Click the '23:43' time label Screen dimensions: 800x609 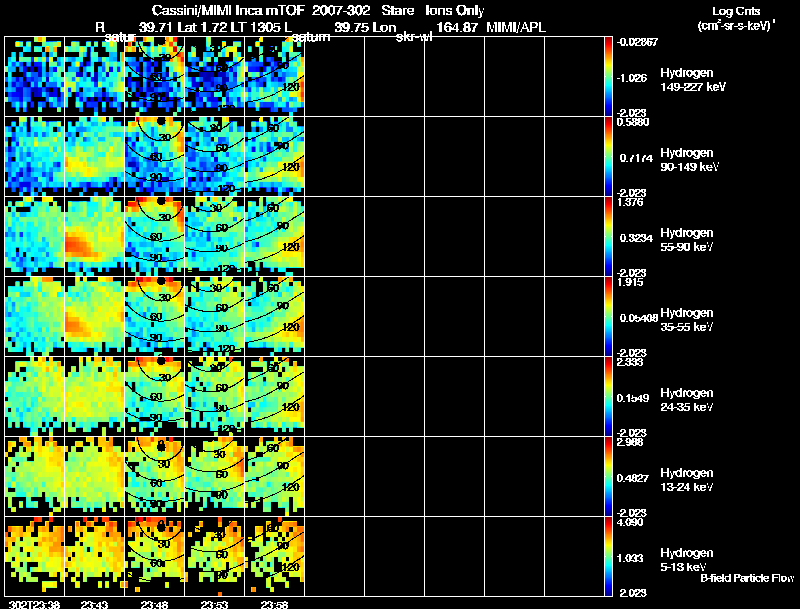point(94,604)
